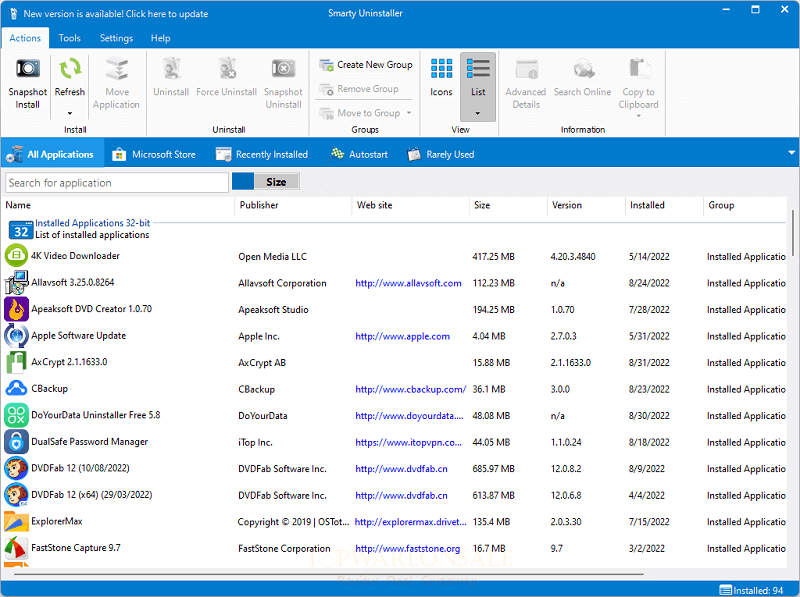
Task: Click the ExplorerMax folder icon
Action: coord(16,521)
